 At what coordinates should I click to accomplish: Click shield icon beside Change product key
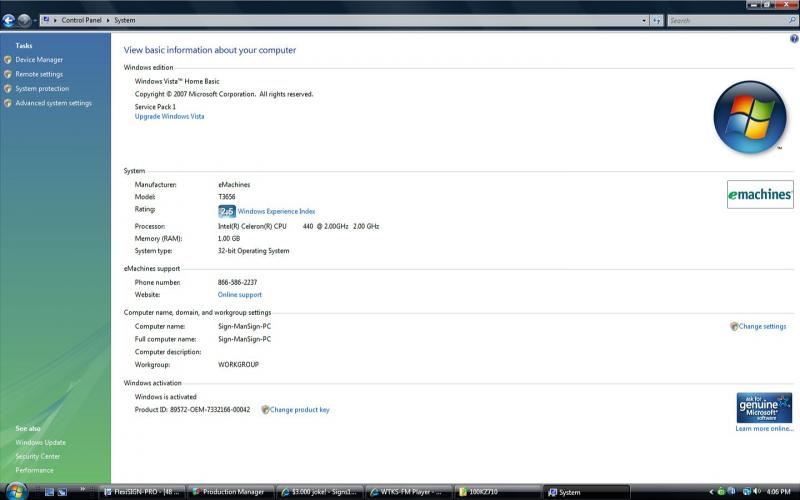click(265, 410)
